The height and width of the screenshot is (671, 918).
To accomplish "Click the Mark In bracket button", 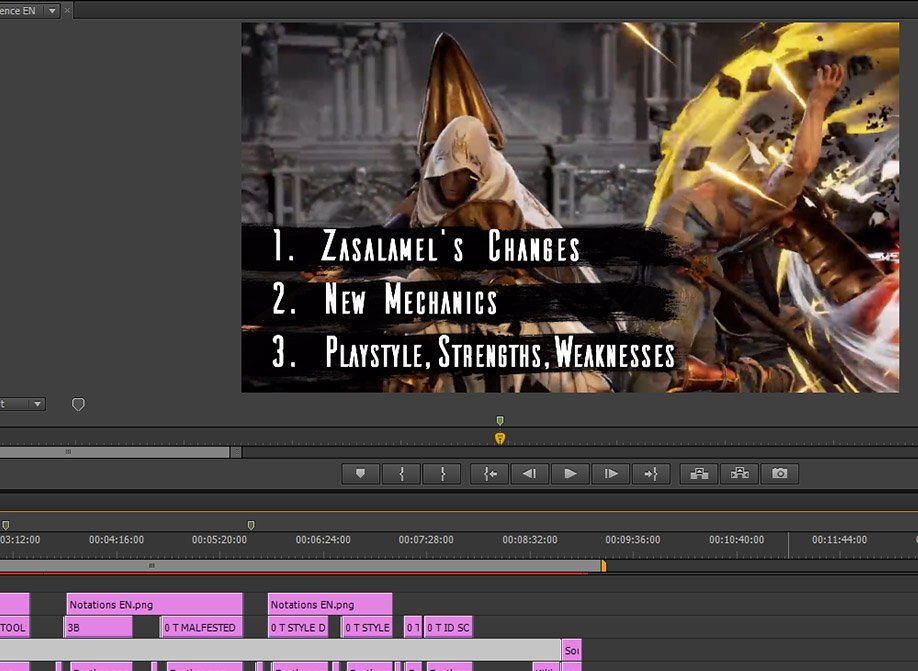I will (x=401, y=474).
